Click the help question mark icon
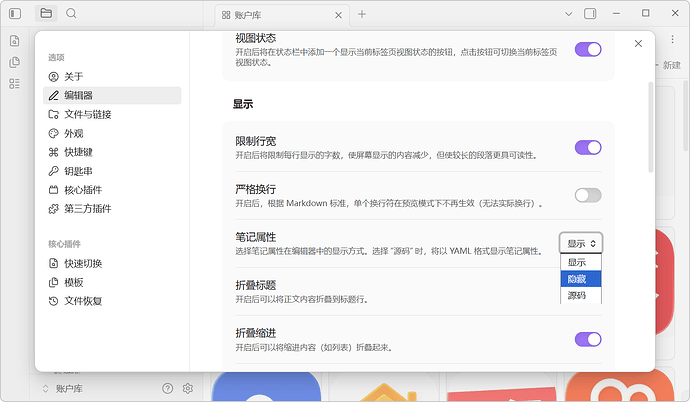This screenshot has width=690, height=402. click(167, 388)
